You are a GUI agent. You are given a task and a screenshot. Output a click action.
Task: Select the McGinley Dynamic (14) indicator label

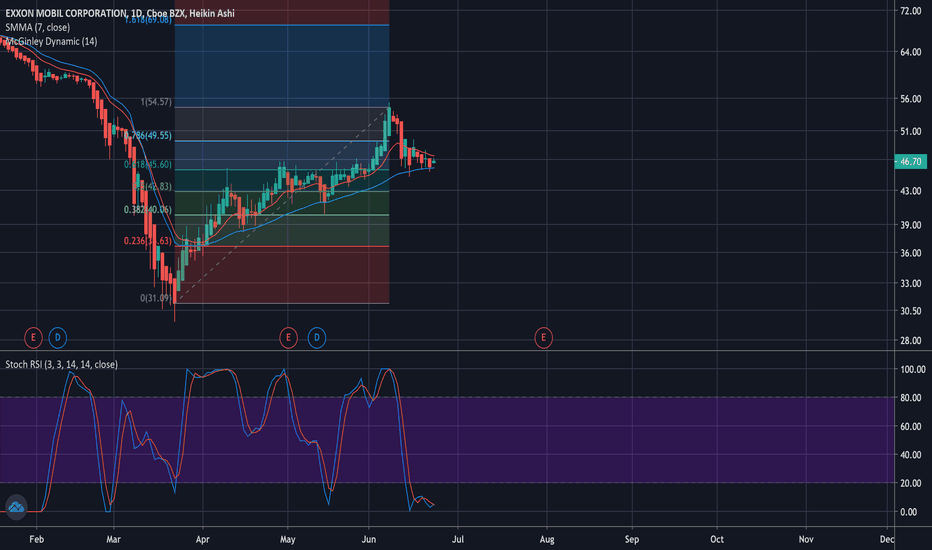[x=51, y=42]
